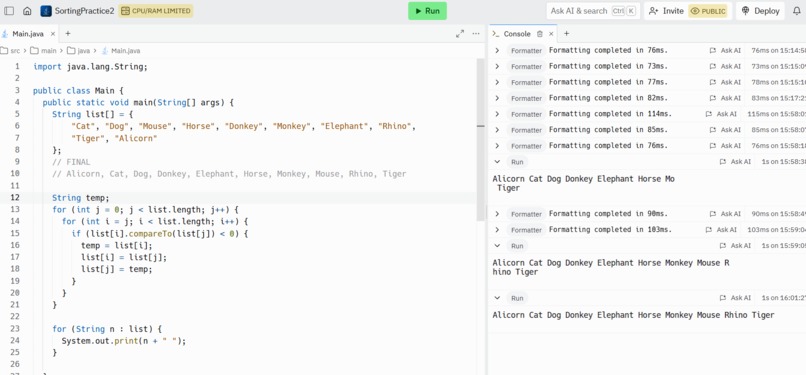Add a new tab next to Console
The height and width of the screenshot is (375, 806).
(x=566, y=34)
